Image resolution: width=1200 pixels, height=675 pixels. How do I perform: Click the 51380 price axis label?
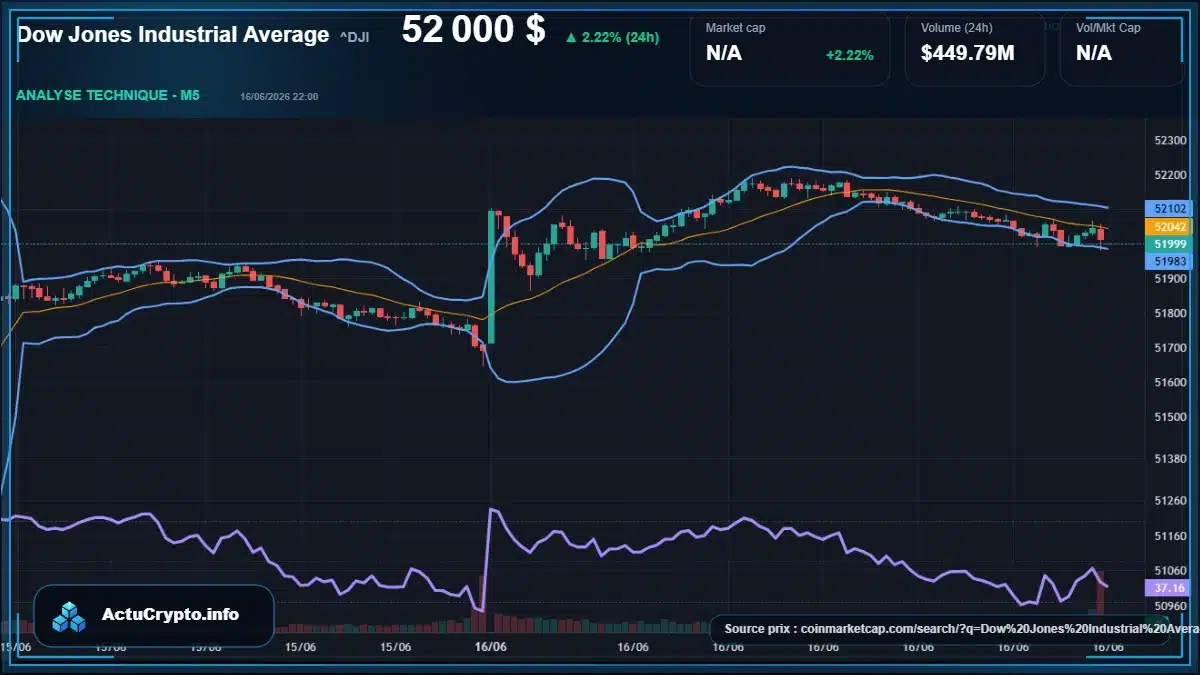[1169, 459]
